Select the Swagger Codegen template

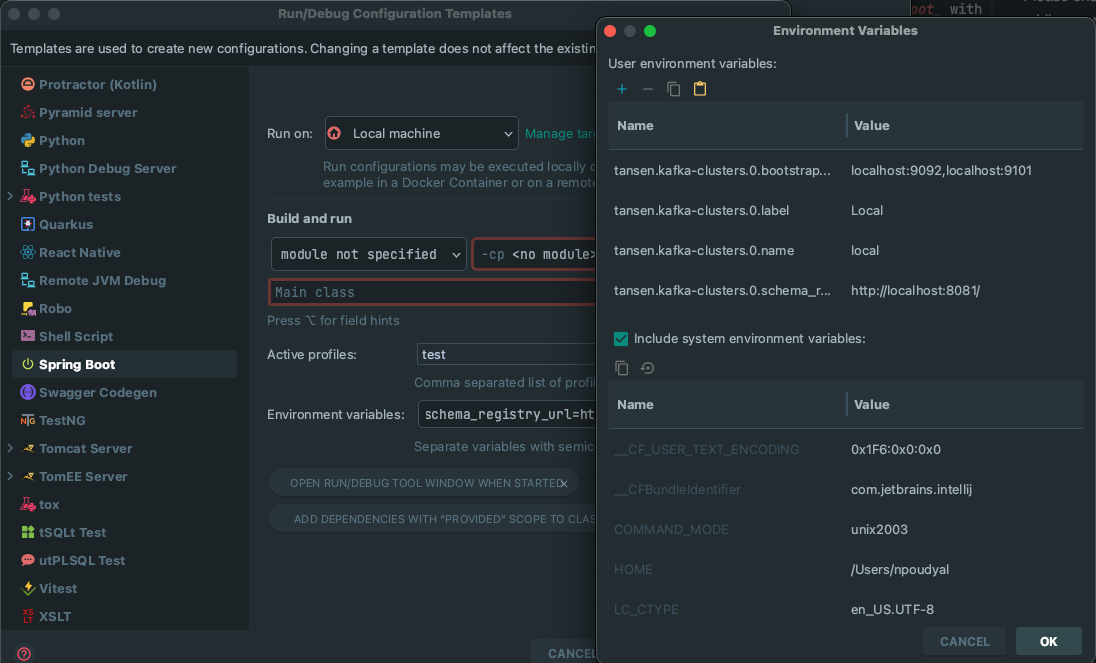point(98,393)
